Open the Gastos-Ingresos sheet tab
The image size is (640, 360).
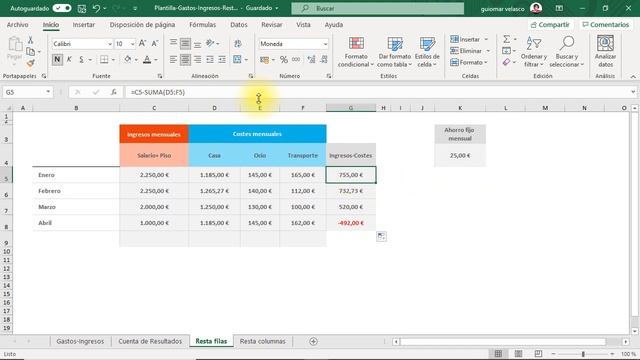pos(80,341)
